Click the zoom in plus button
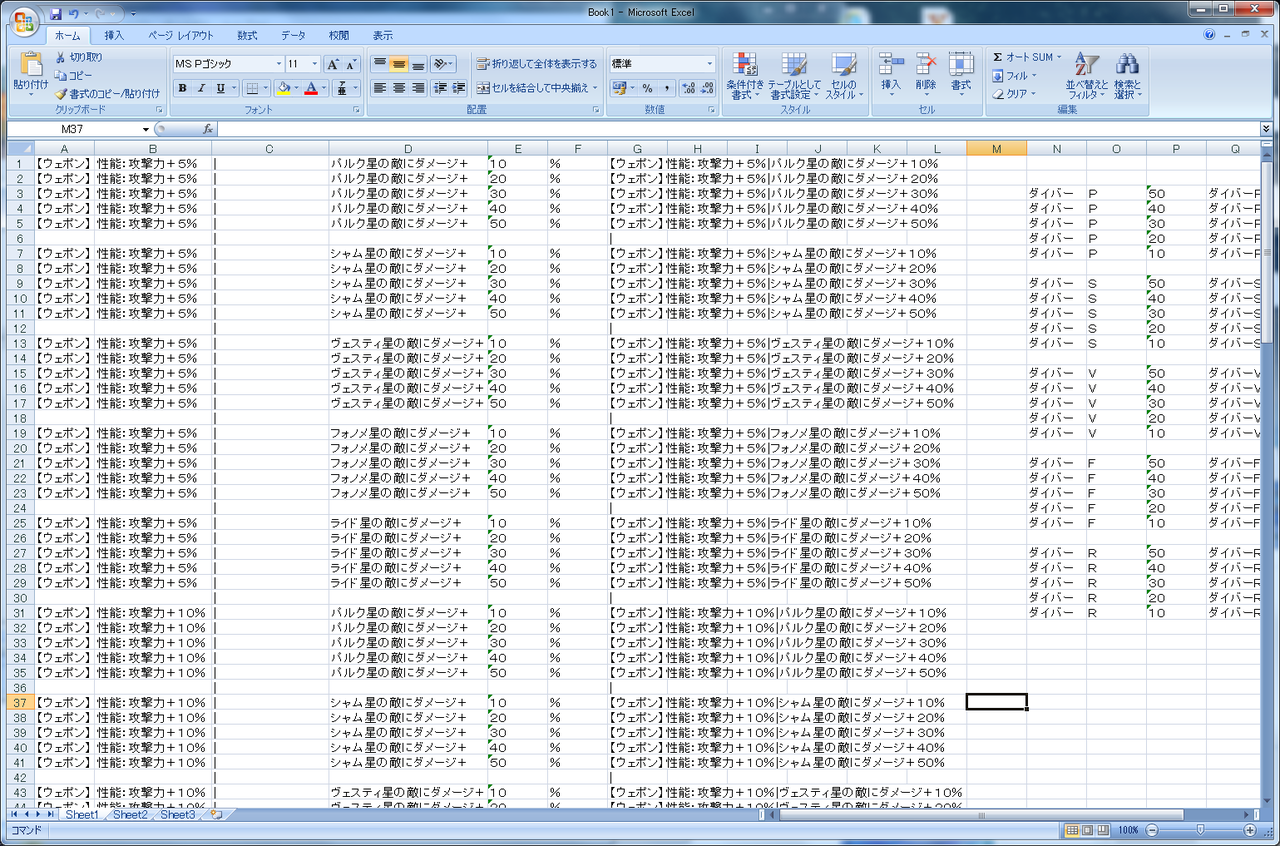 [1250, 830]
